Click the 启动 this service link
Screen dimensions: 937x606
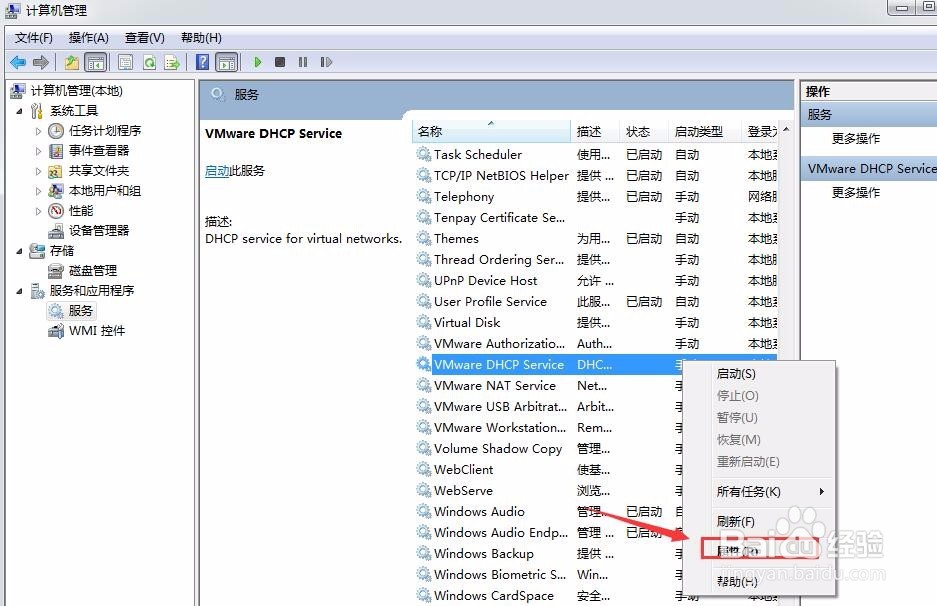[x=217, y=171]
